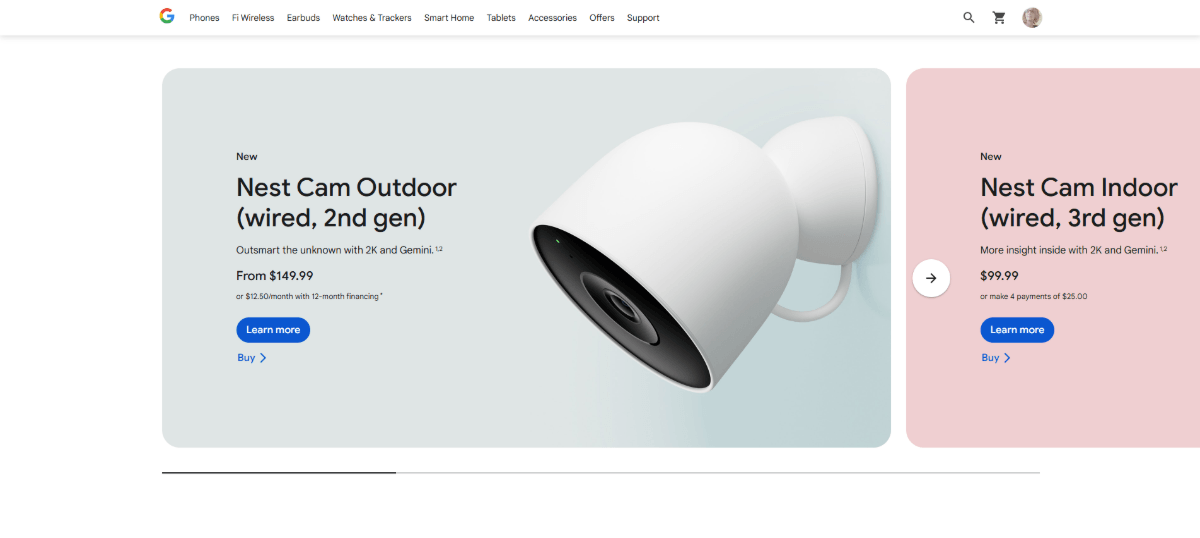Screen dimensions: 1200x538
Task: Click Buy link for Nest Cam Outdoor
Action: 251,358
